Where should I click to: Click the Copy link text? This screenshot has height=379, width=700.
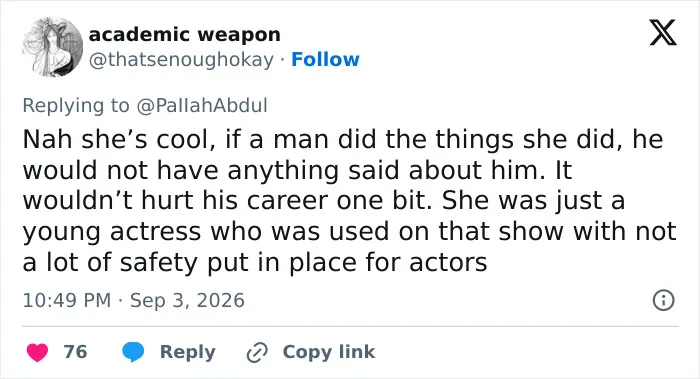(329, 352)
